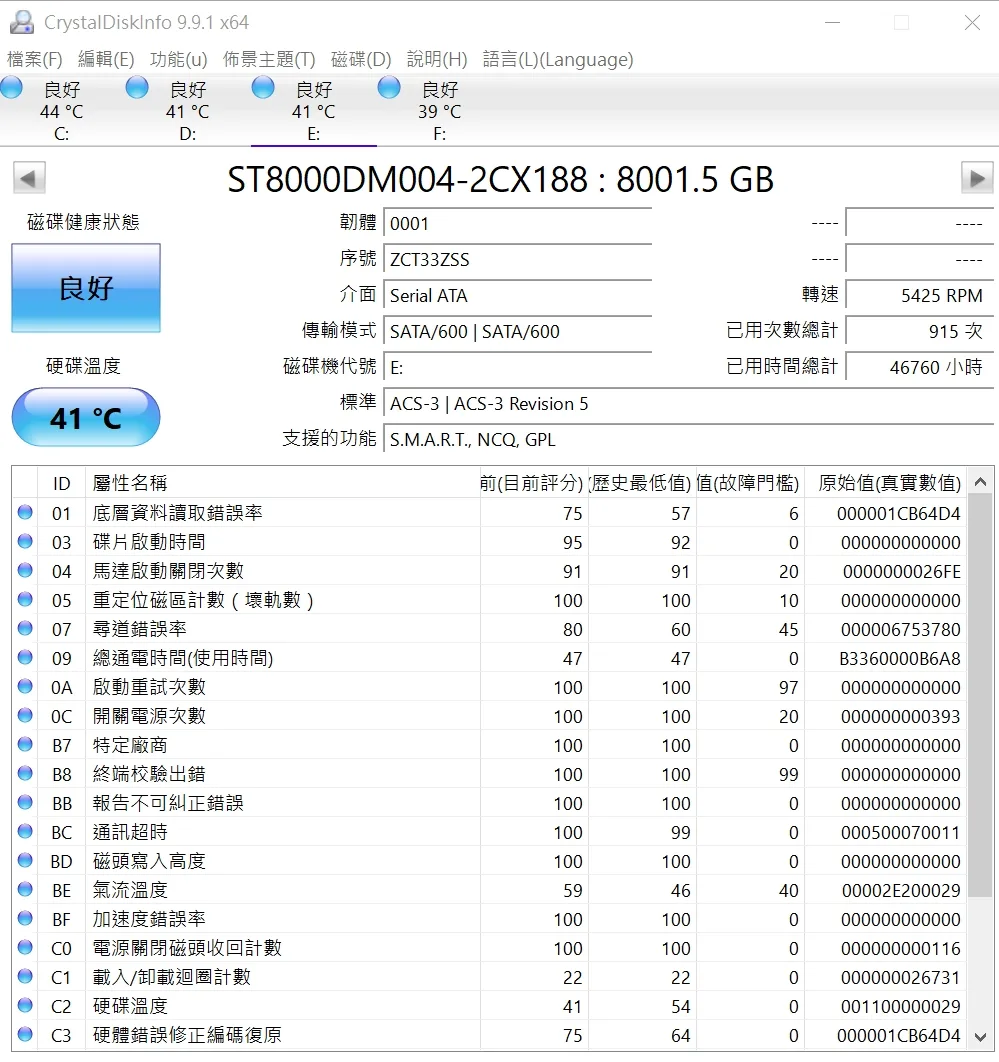Screen dimensions: 999x1062
Task: Select the 尋道錯誤率 attribute row
Action: click(x=490, y=629)
